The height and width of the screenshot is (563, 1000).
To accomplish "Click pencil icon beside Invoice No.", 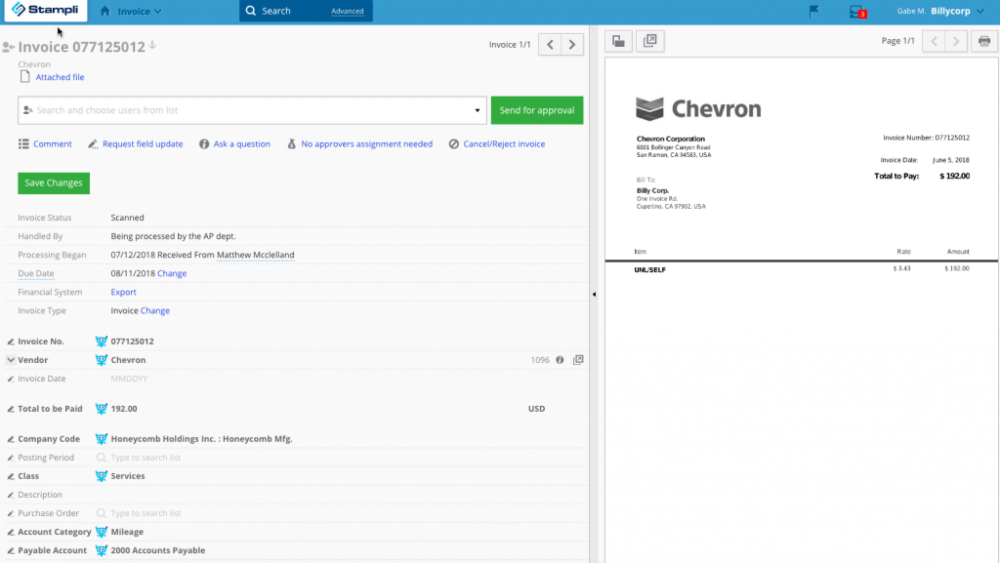I will click(x=11, y=342).
